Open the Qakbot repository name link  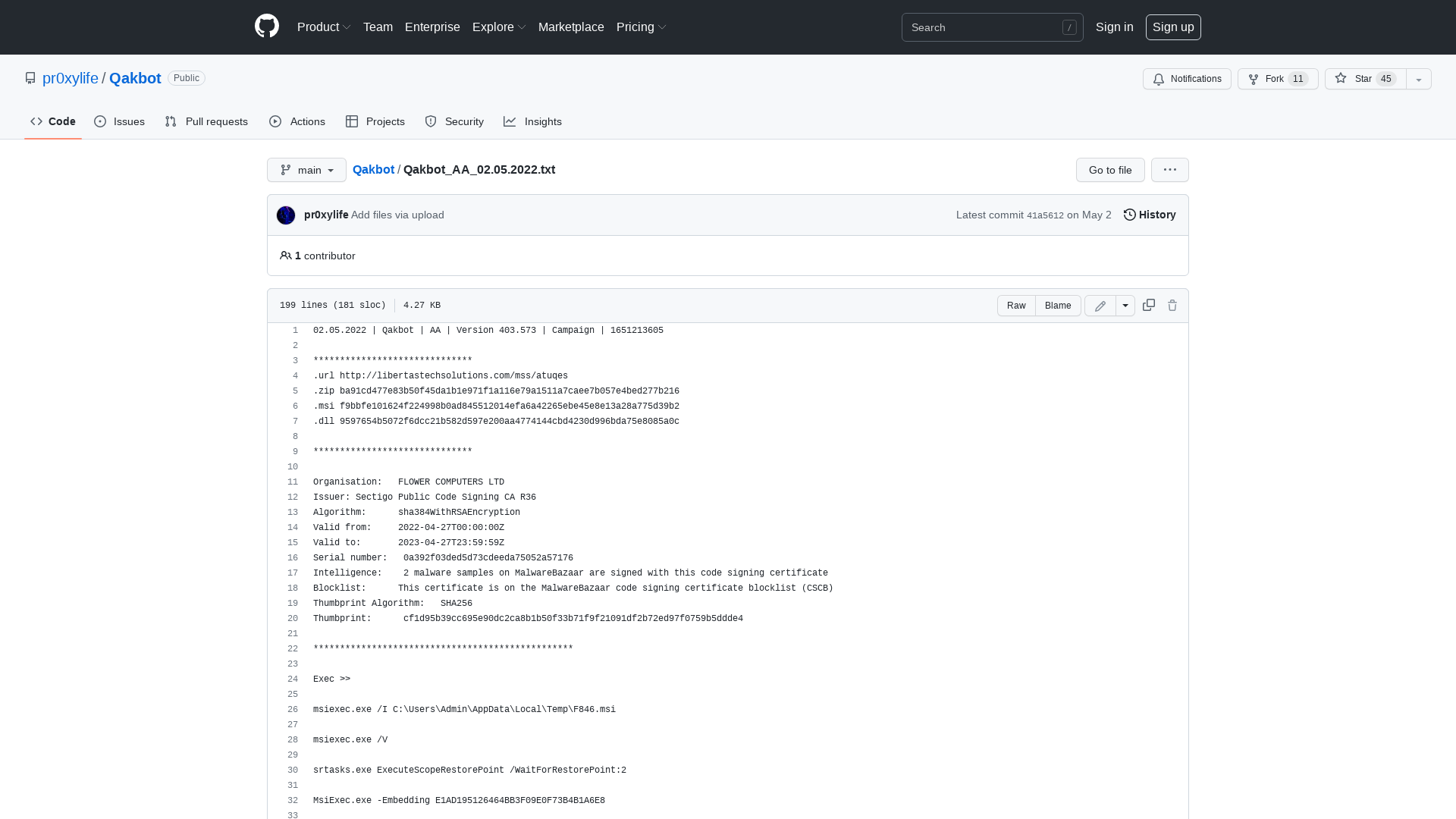(x=135, y=78)
